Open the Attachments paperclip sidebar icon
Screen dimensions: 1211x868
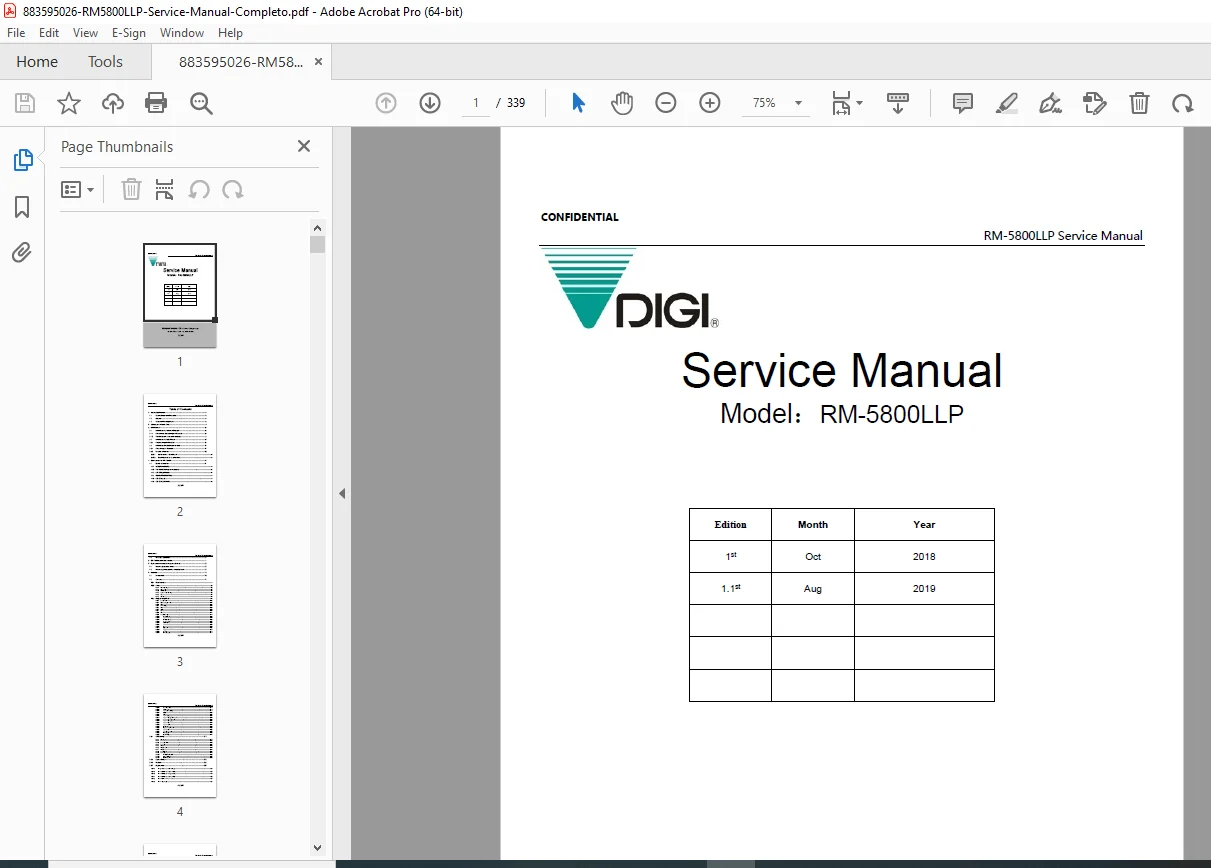pyautogui.click(x=22, y=252)
